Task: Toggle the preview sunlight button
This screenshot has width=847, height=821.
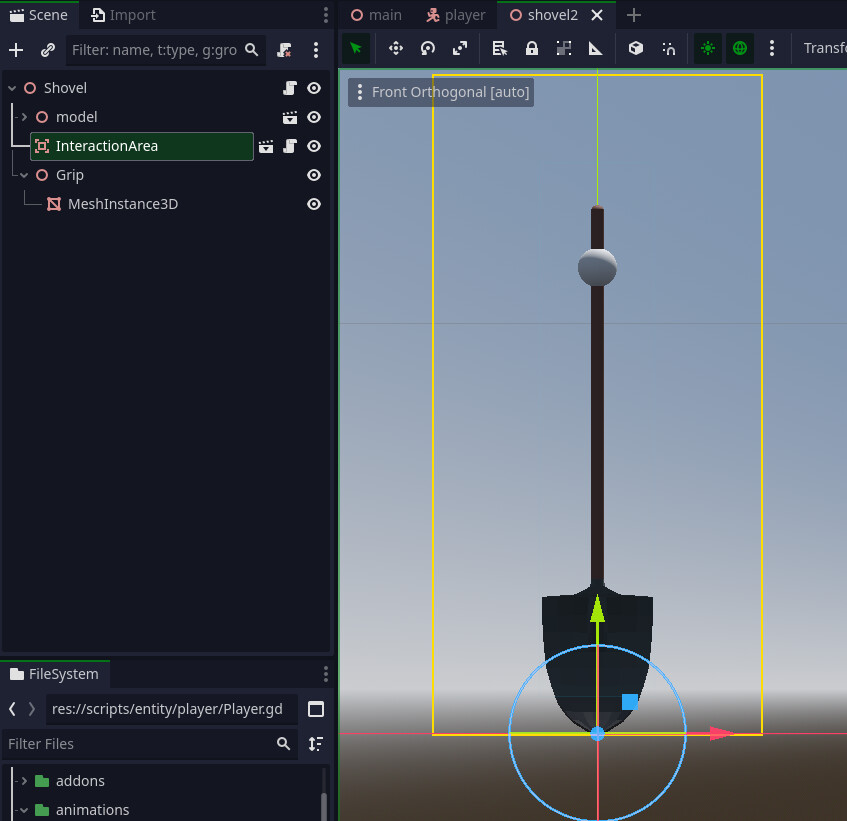Action: tap(708, 48)
